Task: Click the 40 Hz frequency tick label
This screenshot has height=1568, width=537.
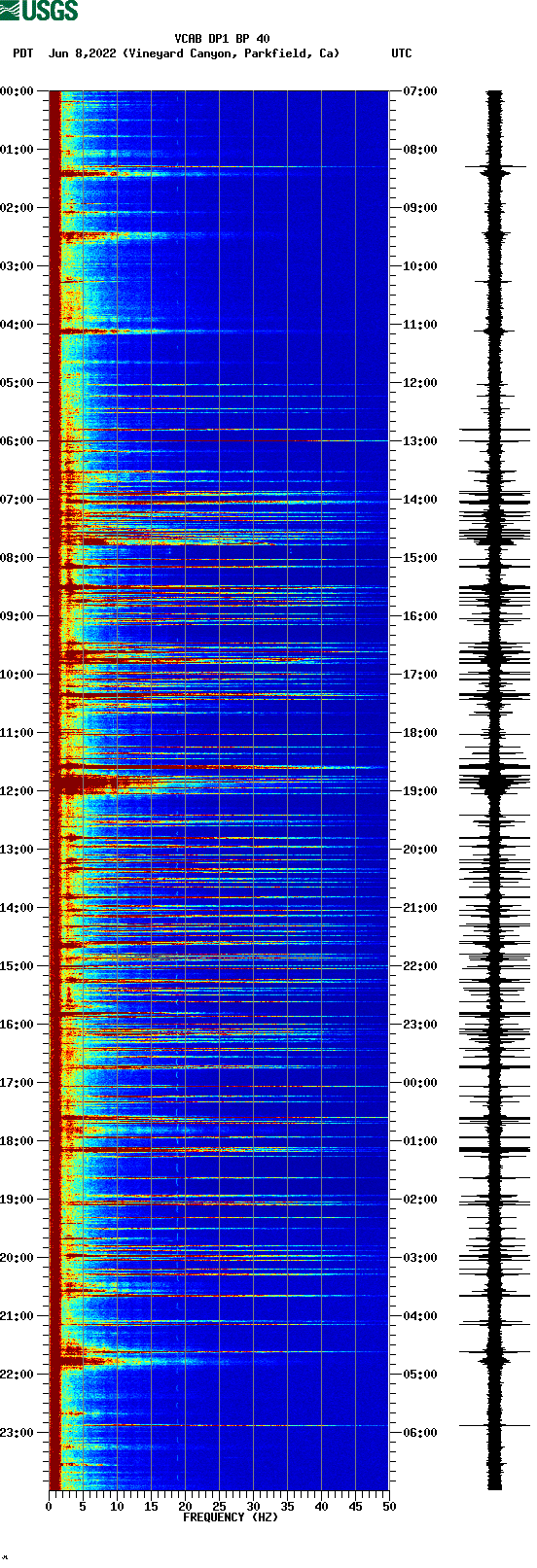Action: [321, 1507]
